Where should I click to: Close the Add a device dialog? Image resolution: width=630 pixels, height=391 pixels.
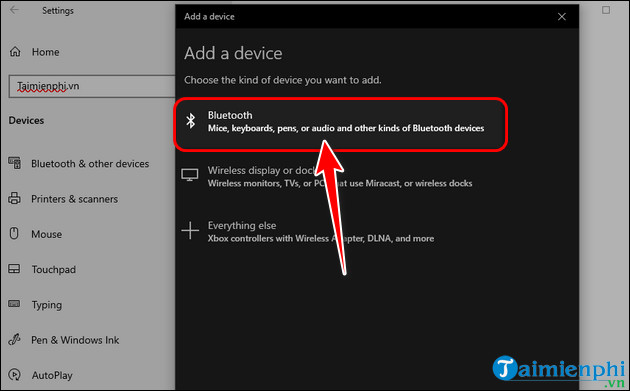[562, 16]
